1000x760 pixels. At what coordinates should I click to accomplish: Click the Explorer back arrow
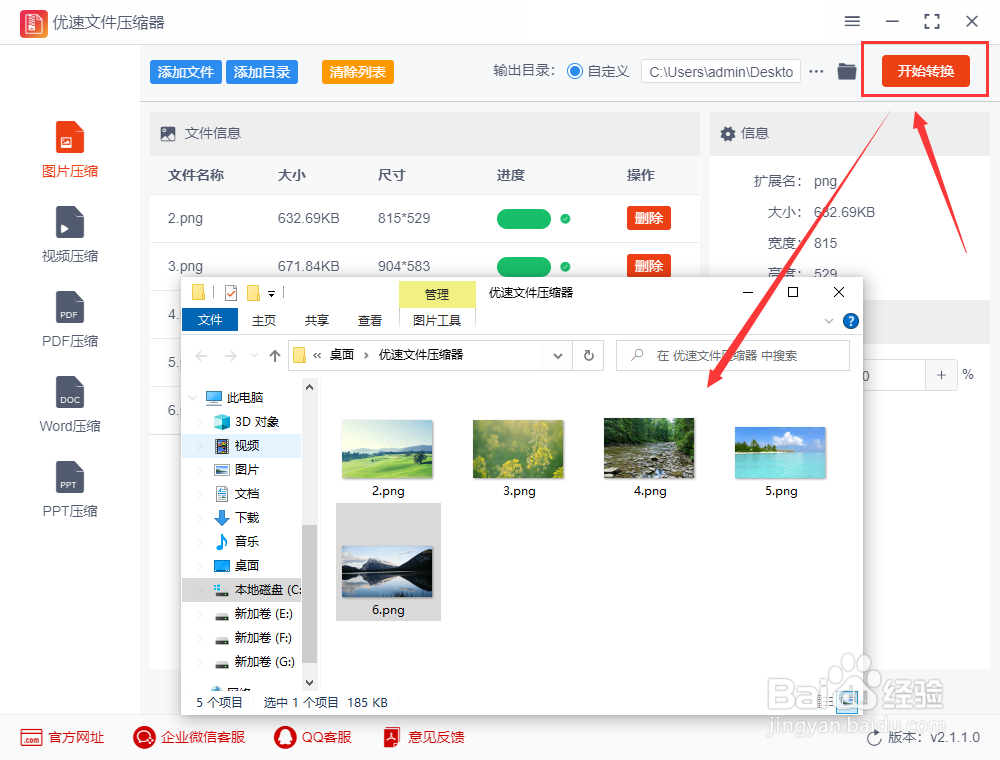click(202, 356)
